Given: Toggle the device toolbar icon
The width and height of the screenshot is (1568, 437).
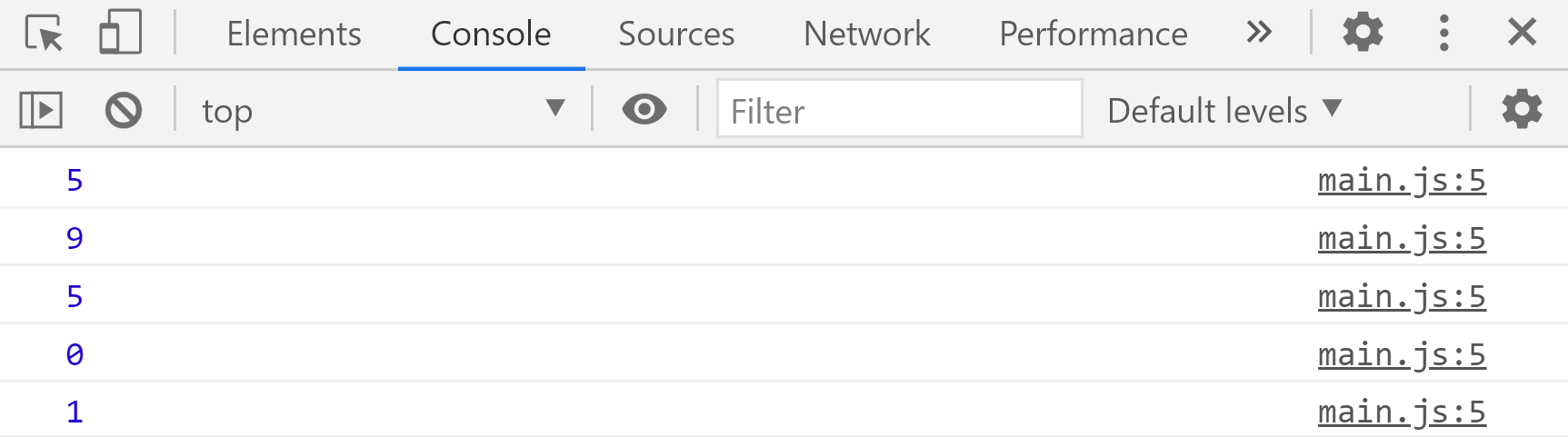Looking at the screenshot, I should [x=120, y=33].
